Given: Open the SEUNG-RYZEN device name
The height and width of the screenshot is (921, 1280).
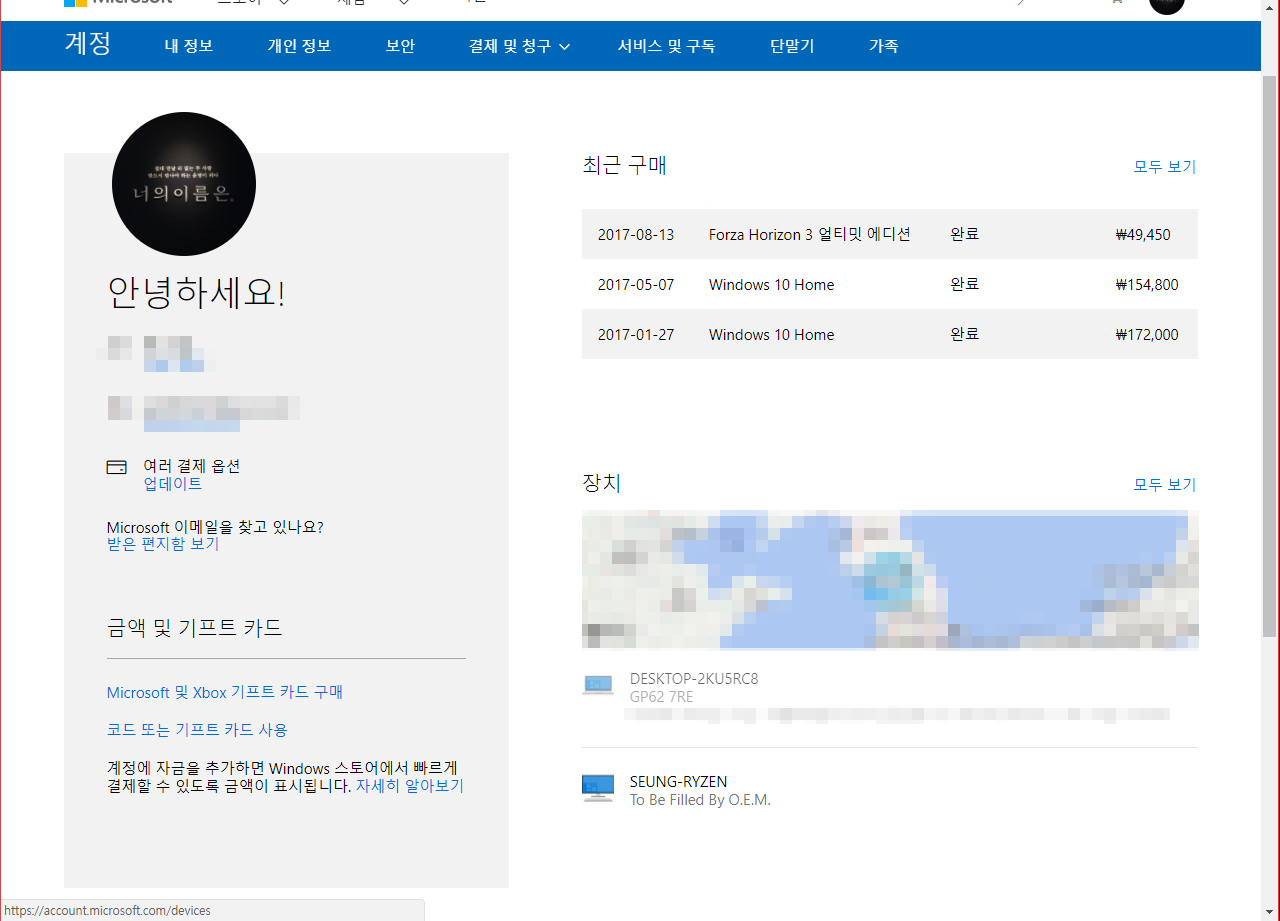Looking at the screenshot, I should pyautogui.click(x=679, y=782).
